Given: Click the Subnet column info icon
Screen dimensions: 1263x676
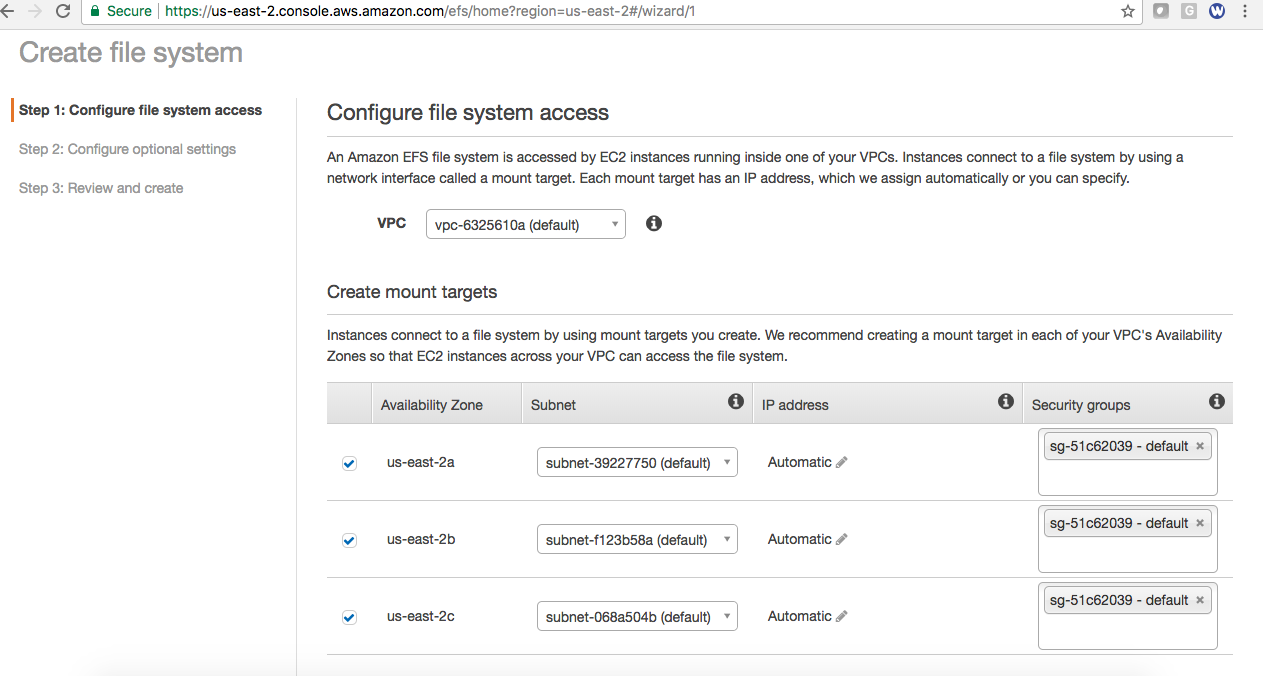Looking at the screenshot, I should tap(736, 401).
